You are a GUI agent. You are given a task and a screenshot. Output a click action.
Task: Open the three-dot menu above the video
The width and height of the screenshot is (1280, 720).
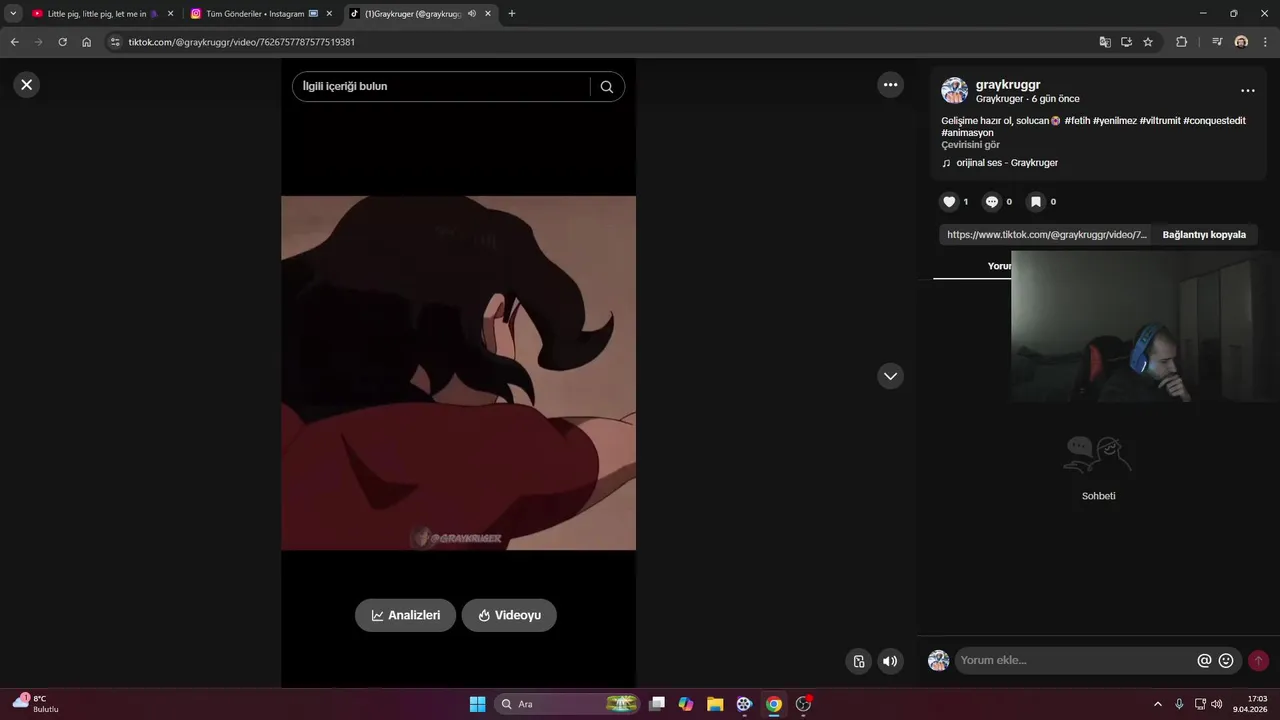(890, 85)
